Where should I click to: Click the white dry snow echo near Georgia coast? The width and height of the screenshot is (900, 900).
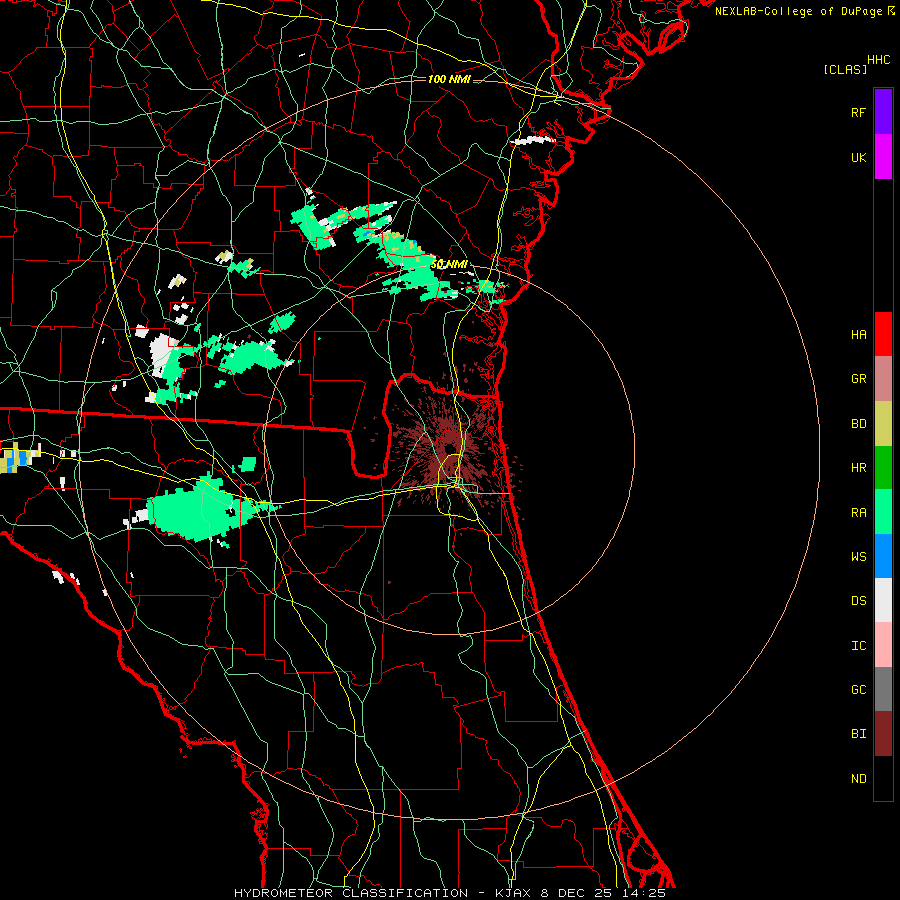tap(533, 140)
